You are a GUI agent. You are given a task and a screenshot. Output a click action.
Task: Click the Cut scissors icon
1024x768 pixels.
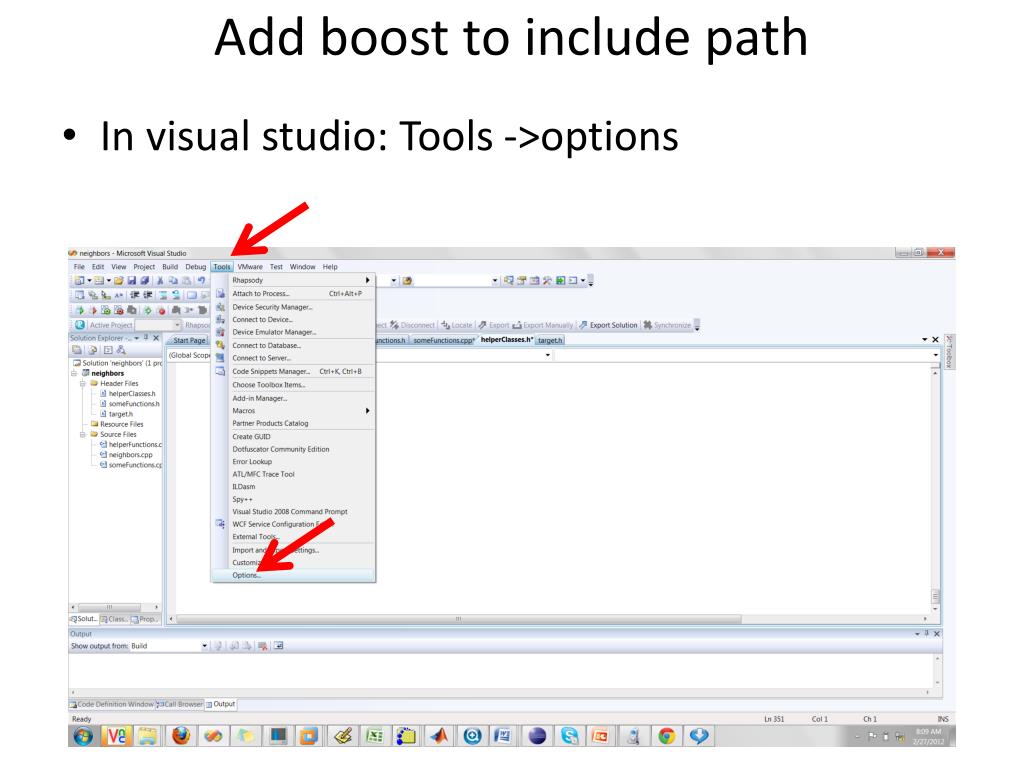coord(160,281)
